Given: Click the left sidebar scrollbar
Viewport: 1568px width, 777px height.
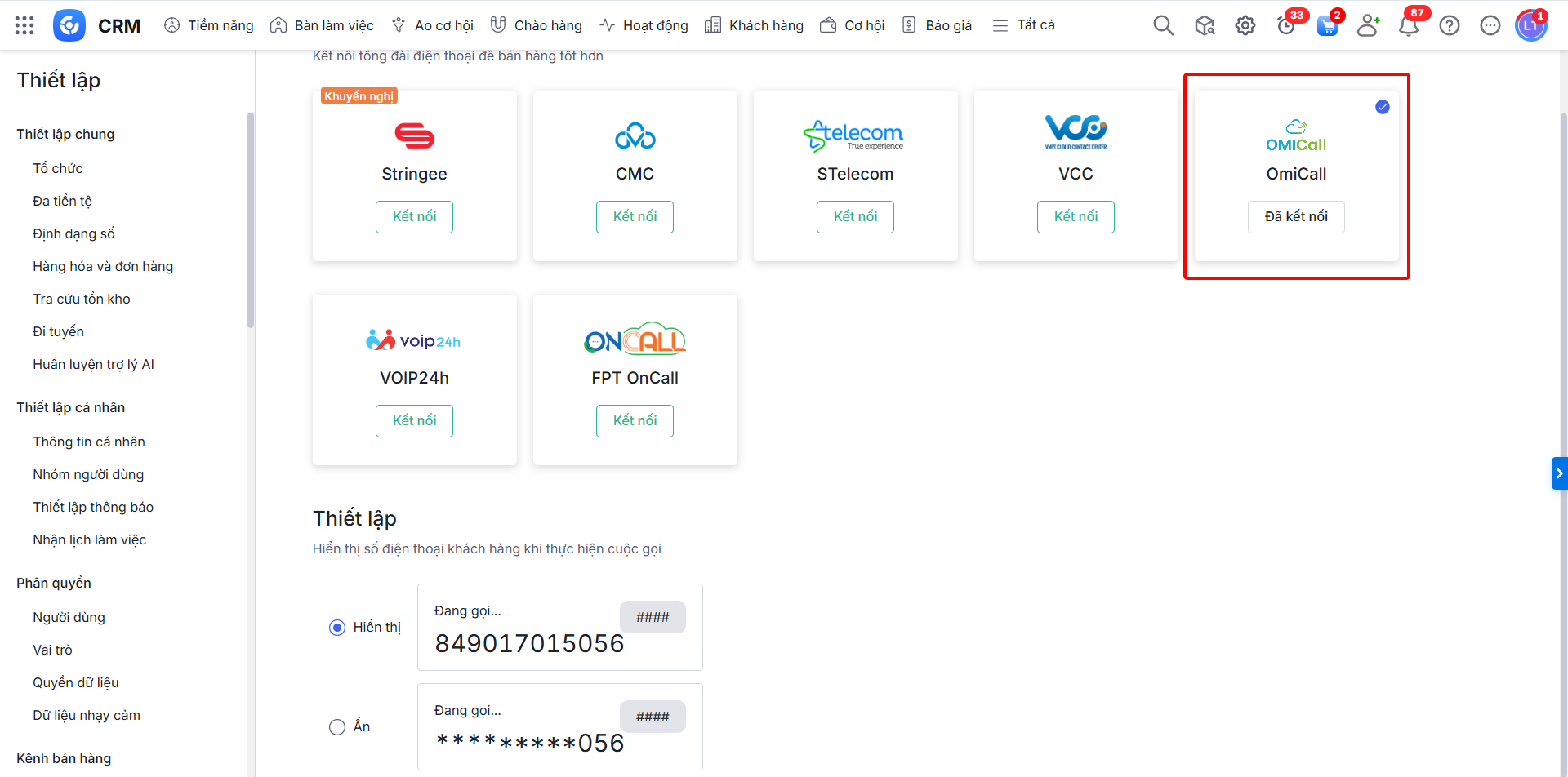Looking at the screenshot, I should click(251, 220).
